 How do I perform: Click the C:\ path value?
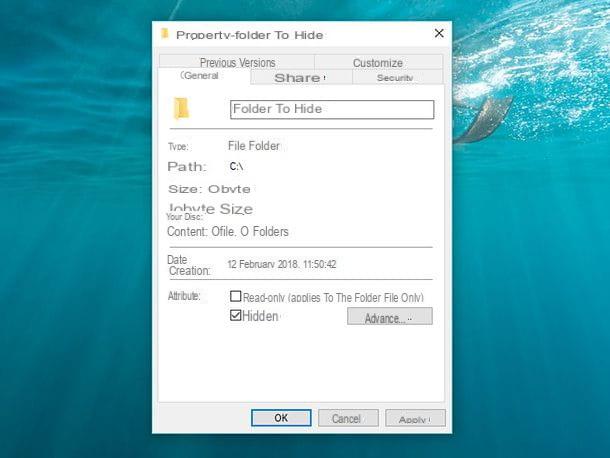[x=236, y=167]
